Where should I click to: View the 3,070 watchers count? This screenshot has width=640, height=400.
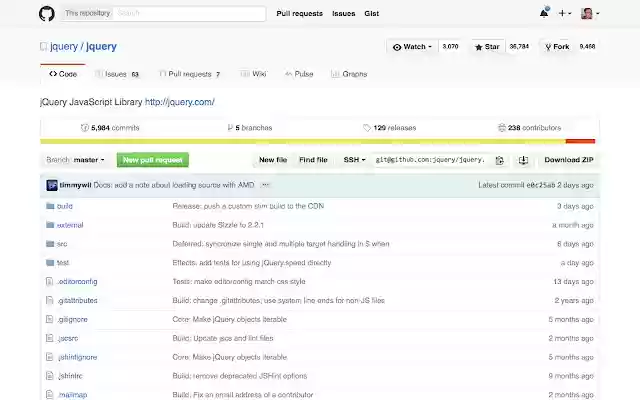point(450,47)
